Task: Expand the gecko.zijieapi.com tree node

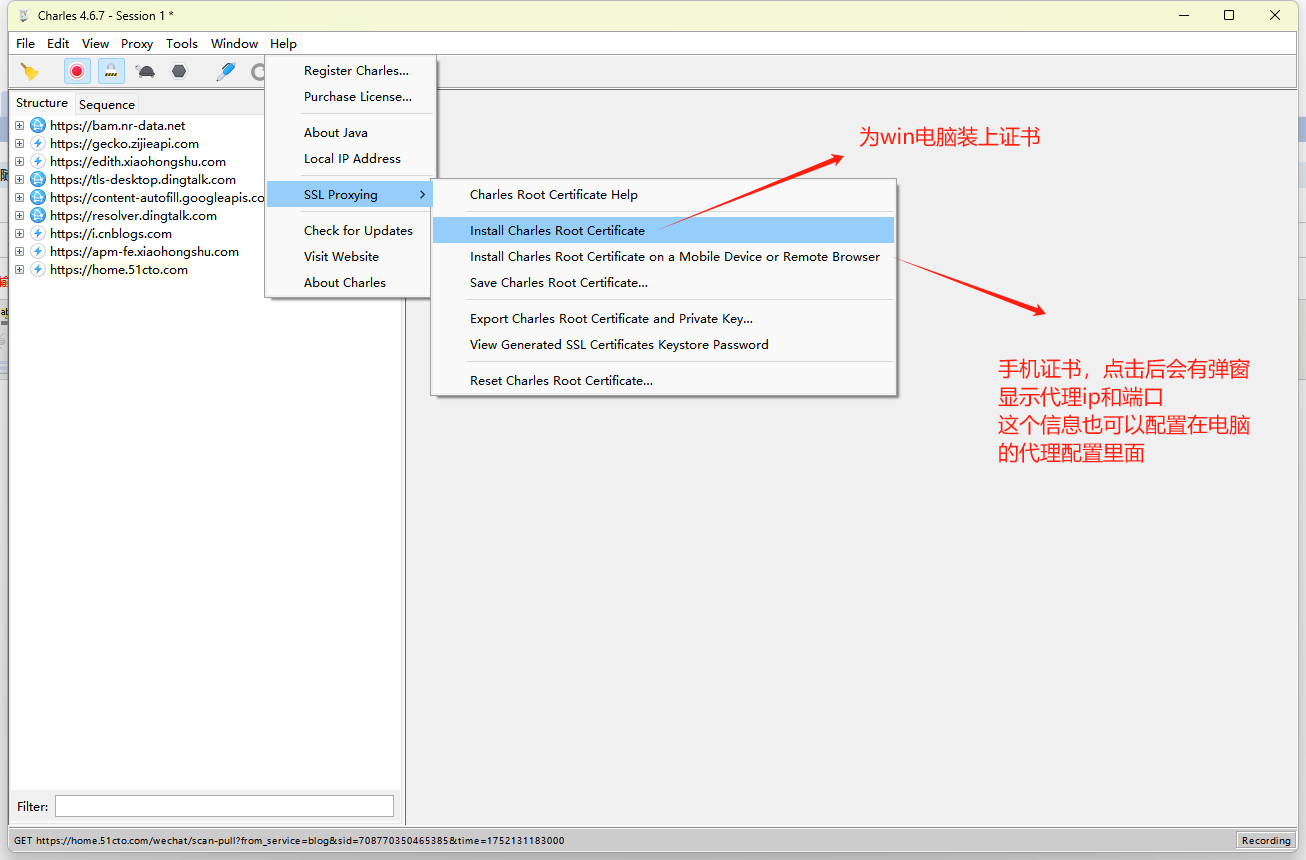Action: (x=19, y=143)
